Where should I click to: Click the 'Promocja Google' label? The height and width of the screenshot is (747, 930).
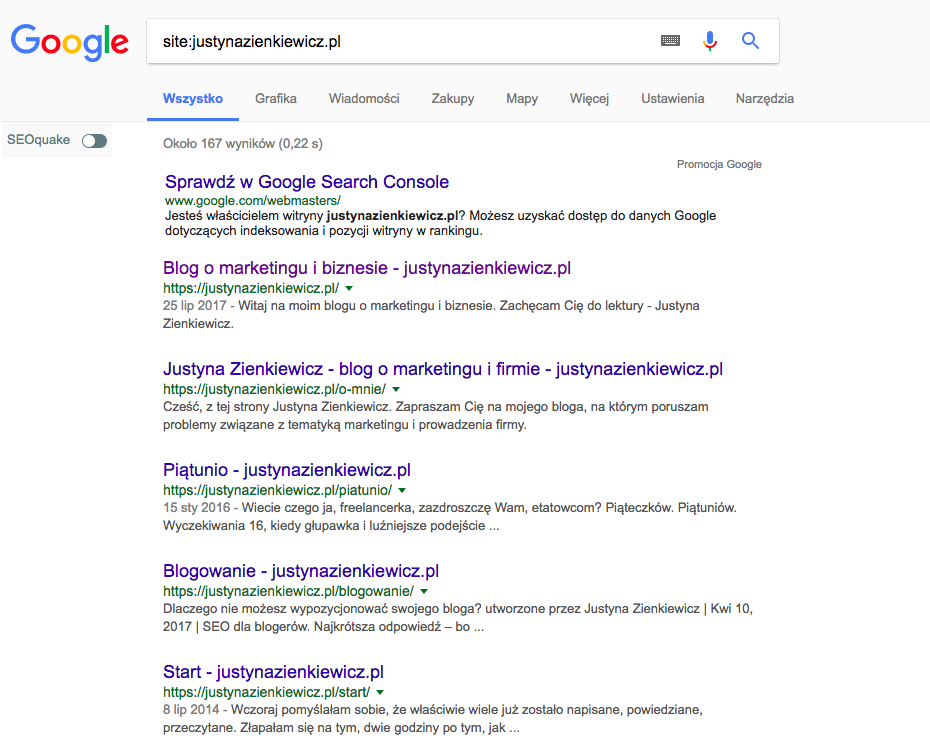[x=719, y=164]
